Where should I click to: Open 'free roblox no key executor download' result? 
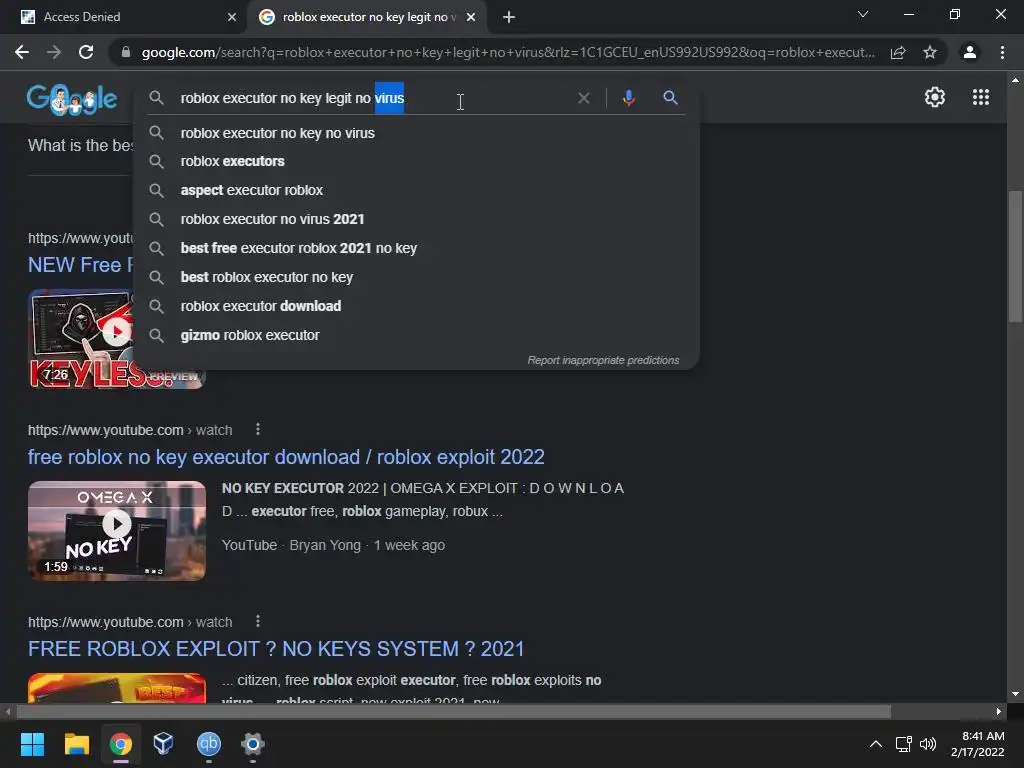click(286, 457)
